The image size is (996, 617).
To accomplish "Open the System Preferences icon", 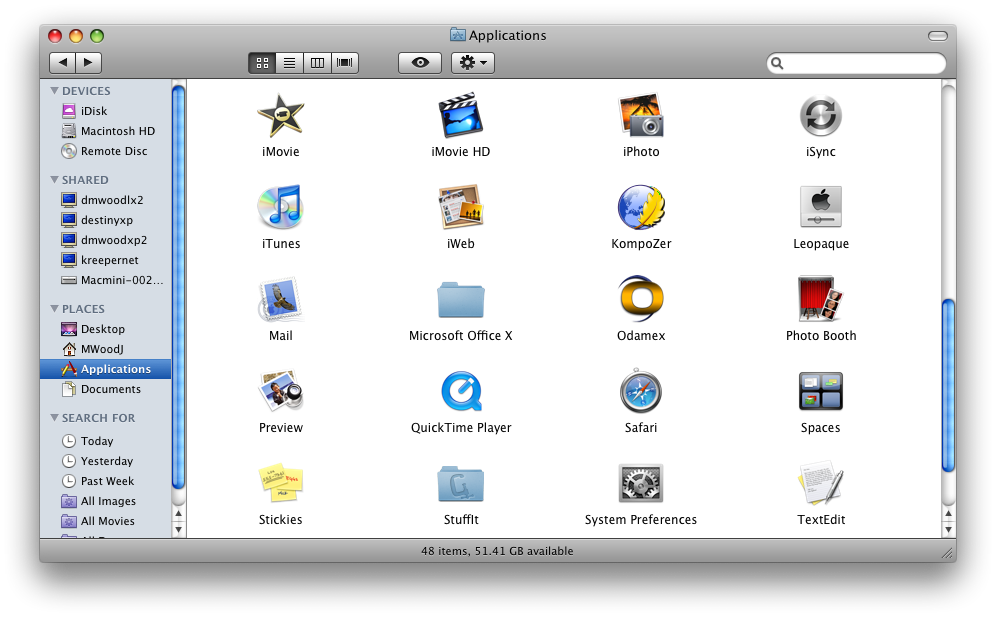I will coord(641,484).
